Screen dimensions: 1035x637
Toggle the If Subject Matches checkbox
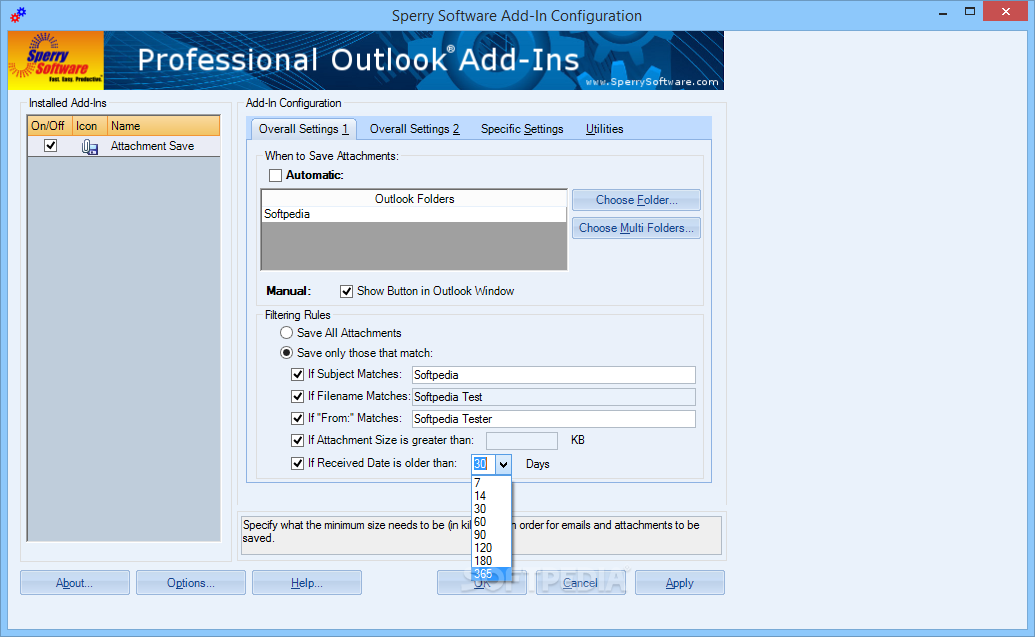[298, 374]
